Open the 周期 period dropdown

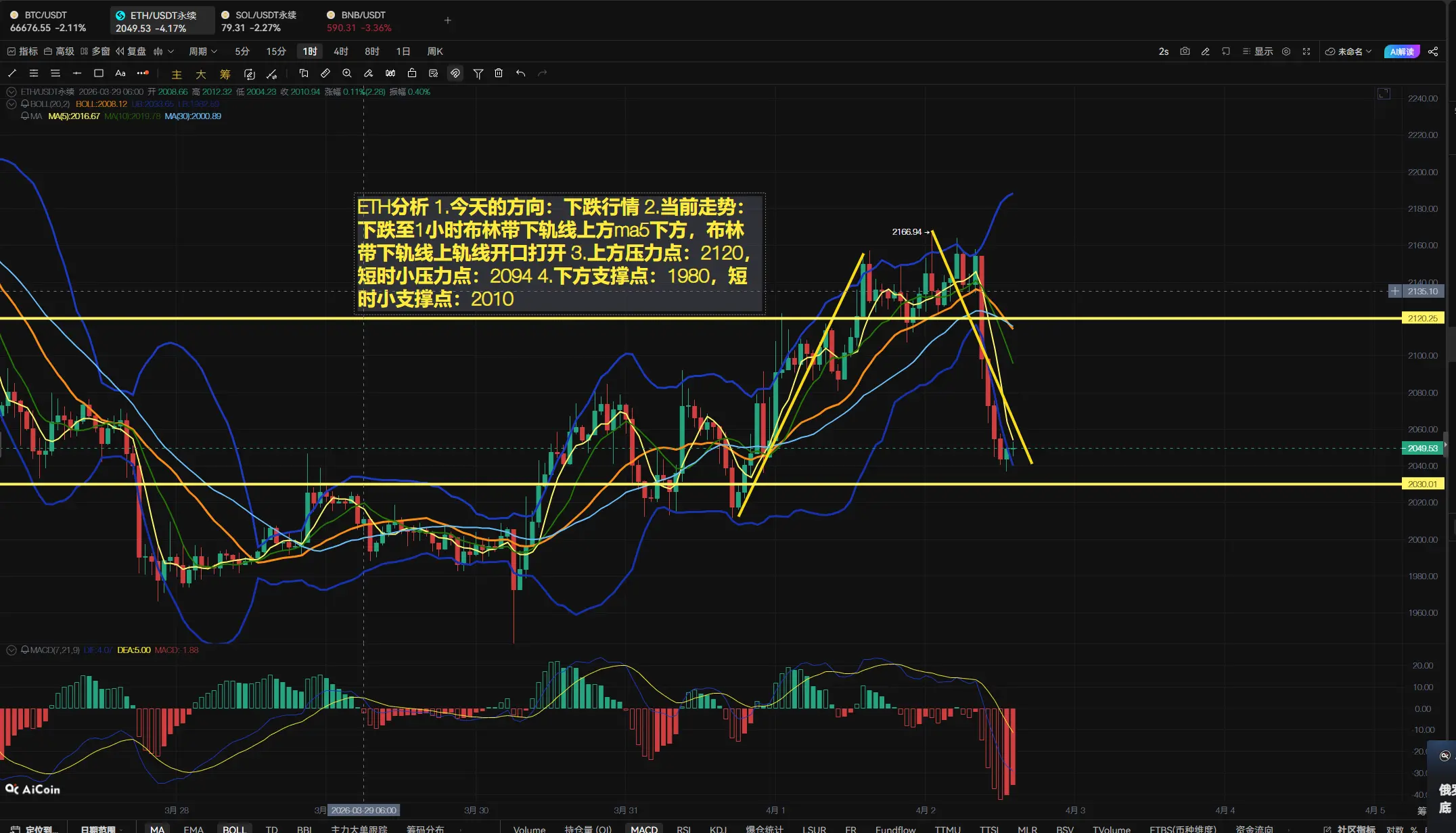coord(203,51)
